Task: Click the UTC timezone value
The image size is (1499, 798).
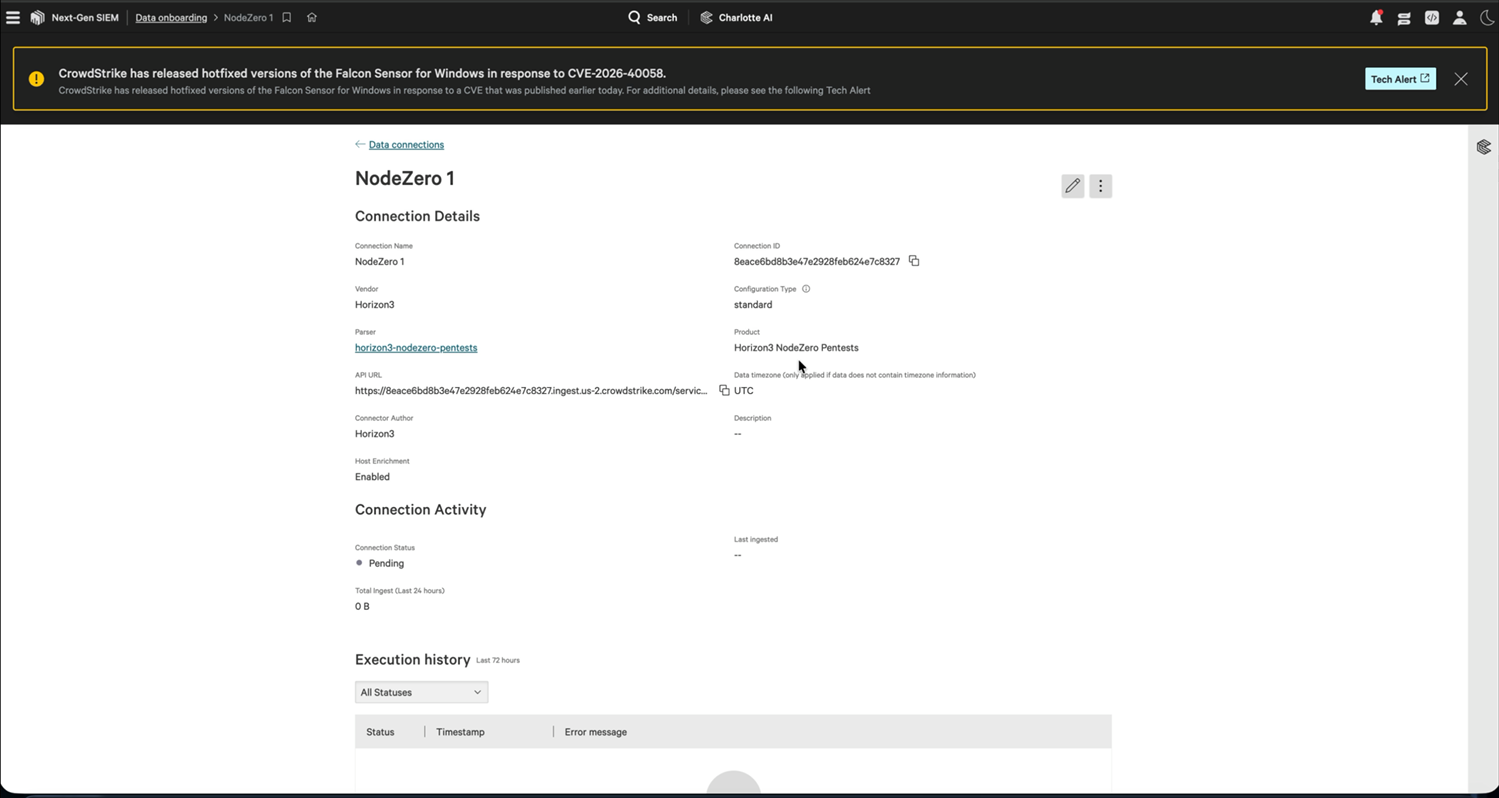Action: click(744, 391)
